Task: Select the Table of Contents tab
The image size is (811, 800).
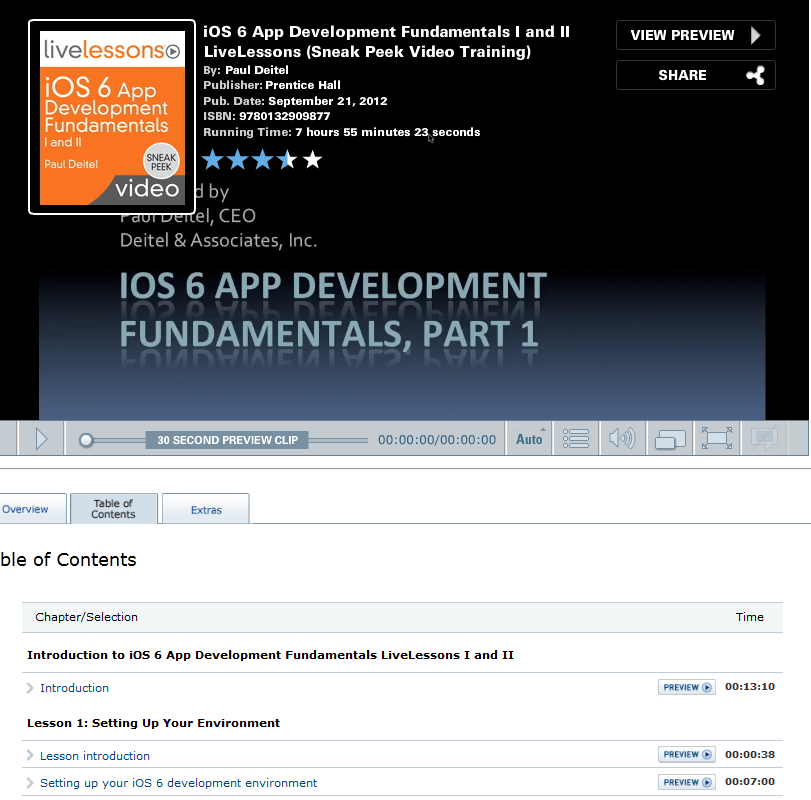Action: [113, 509]
